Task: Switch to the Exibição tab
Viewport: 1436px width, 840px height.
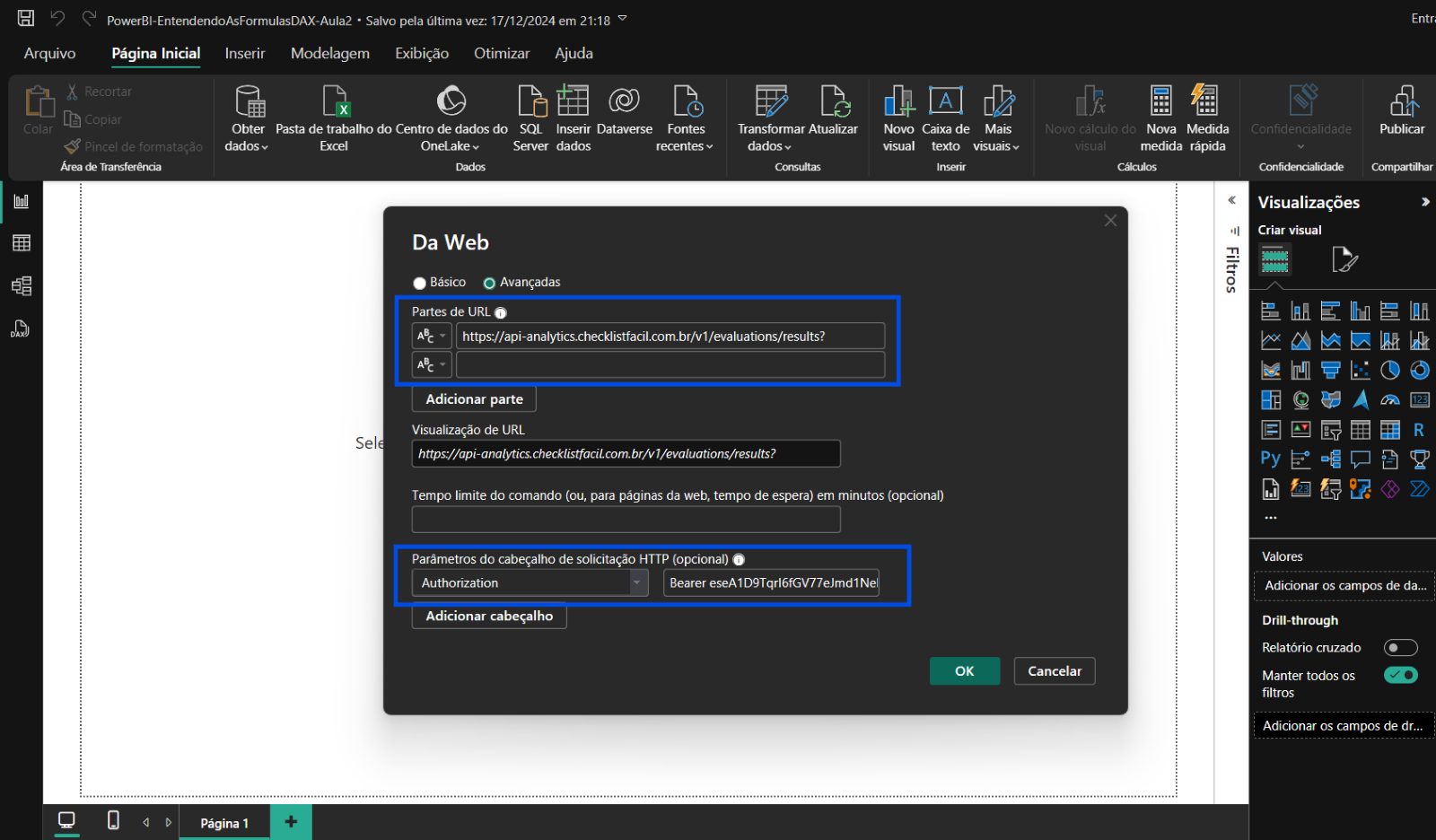Action: tap(422, 54)
